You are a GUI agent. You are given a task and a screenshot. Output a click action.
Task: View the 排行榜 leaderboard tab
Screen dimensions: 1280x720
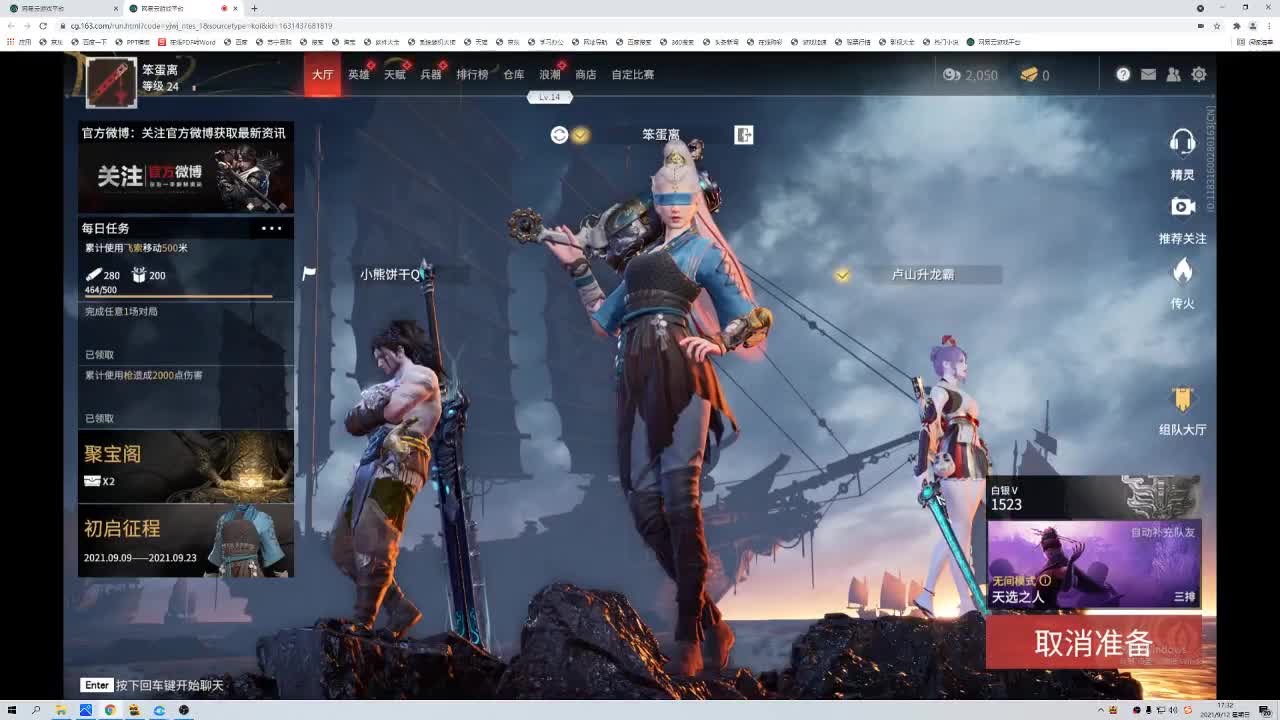[x=472, y=75]
